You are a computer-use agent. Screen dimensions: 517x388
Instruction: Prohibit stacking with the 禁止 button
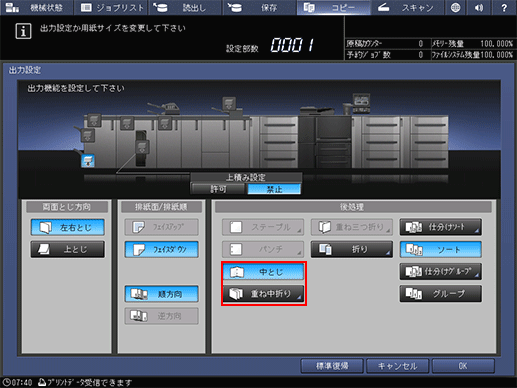pos(274,189)
